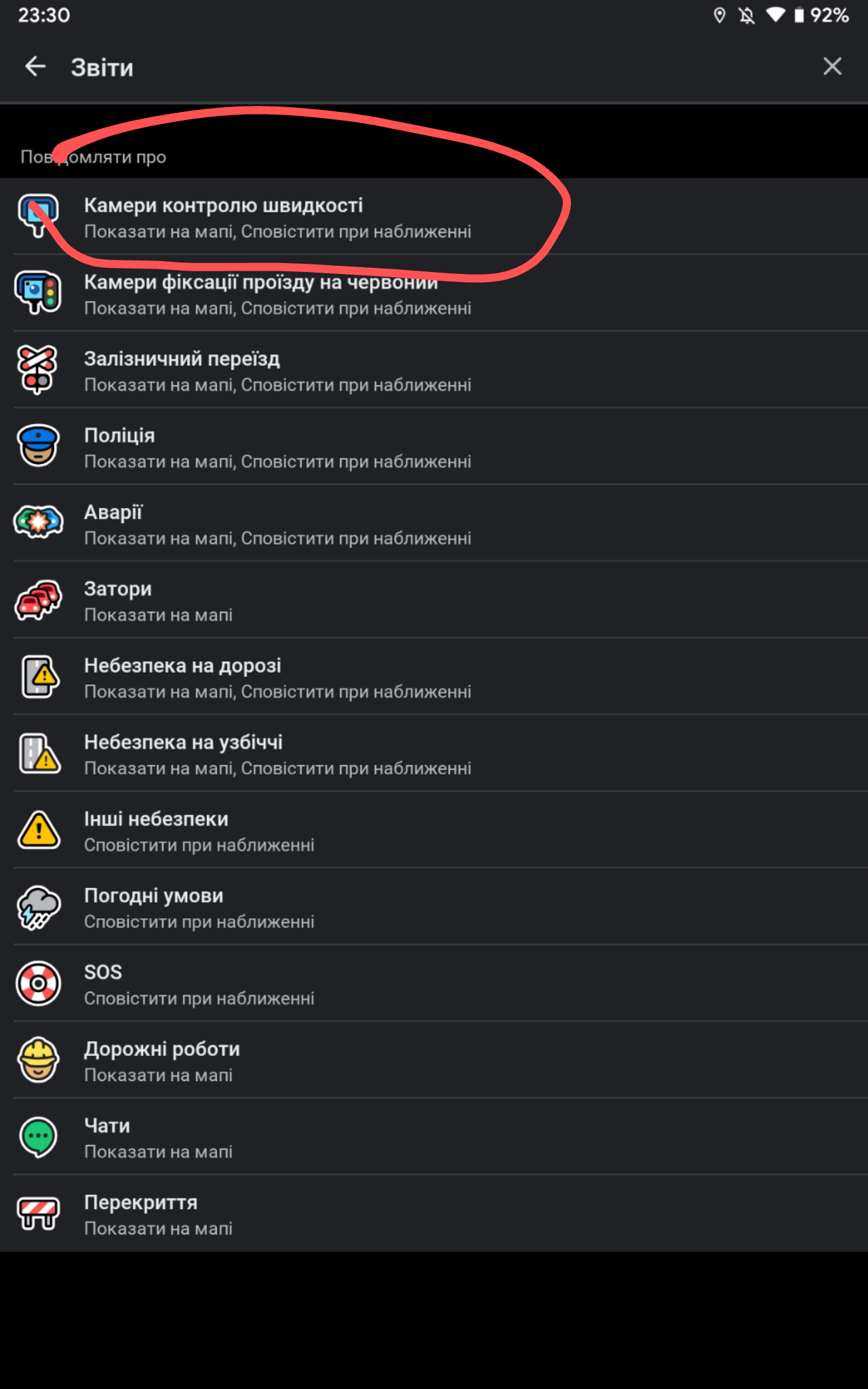Close the Звіти settings screen
Image resolution: width=868 pixels, height=1389 pixels.
[832, 66]
